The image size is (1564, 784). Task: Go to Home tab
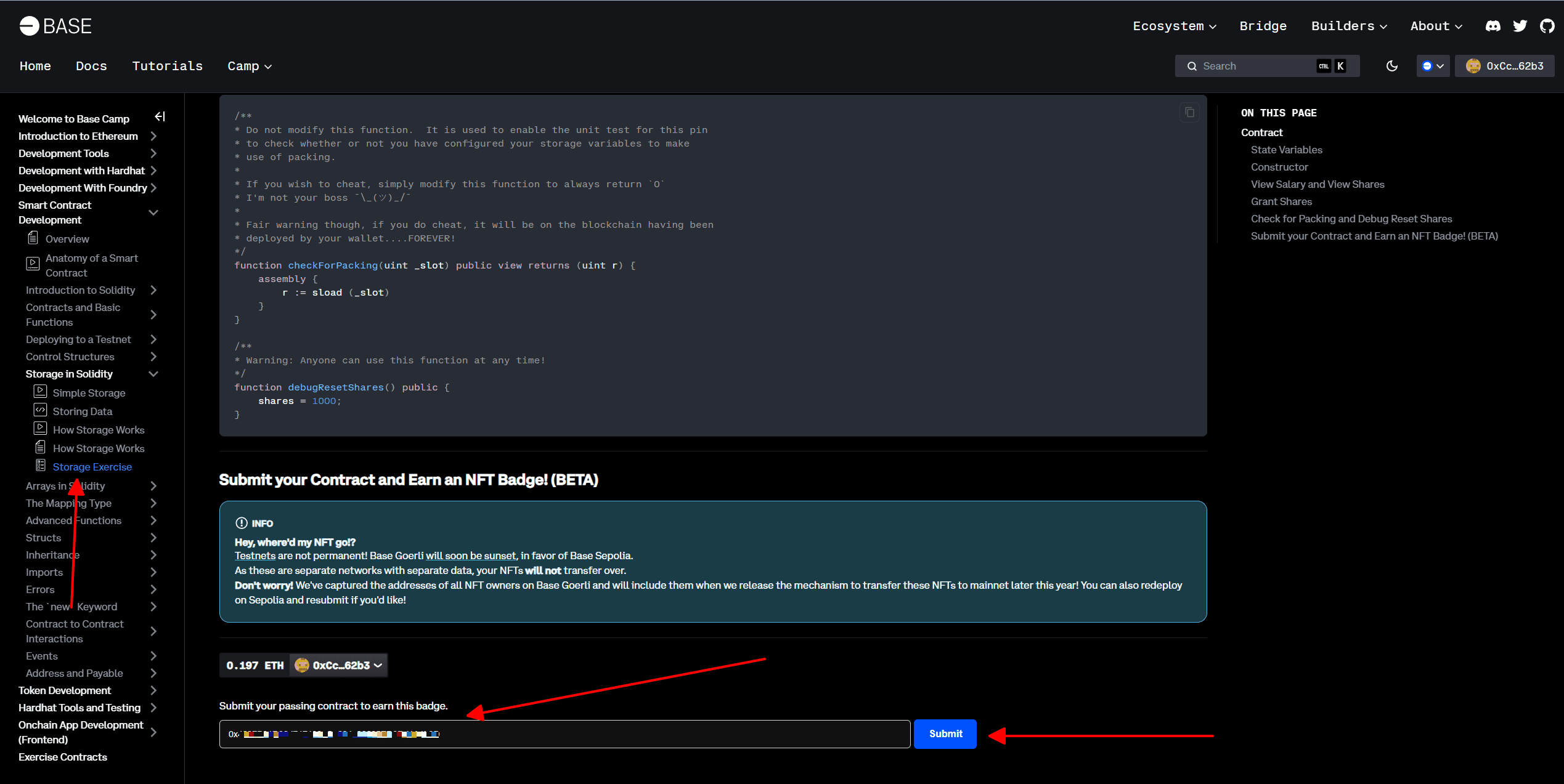point(35,66)
